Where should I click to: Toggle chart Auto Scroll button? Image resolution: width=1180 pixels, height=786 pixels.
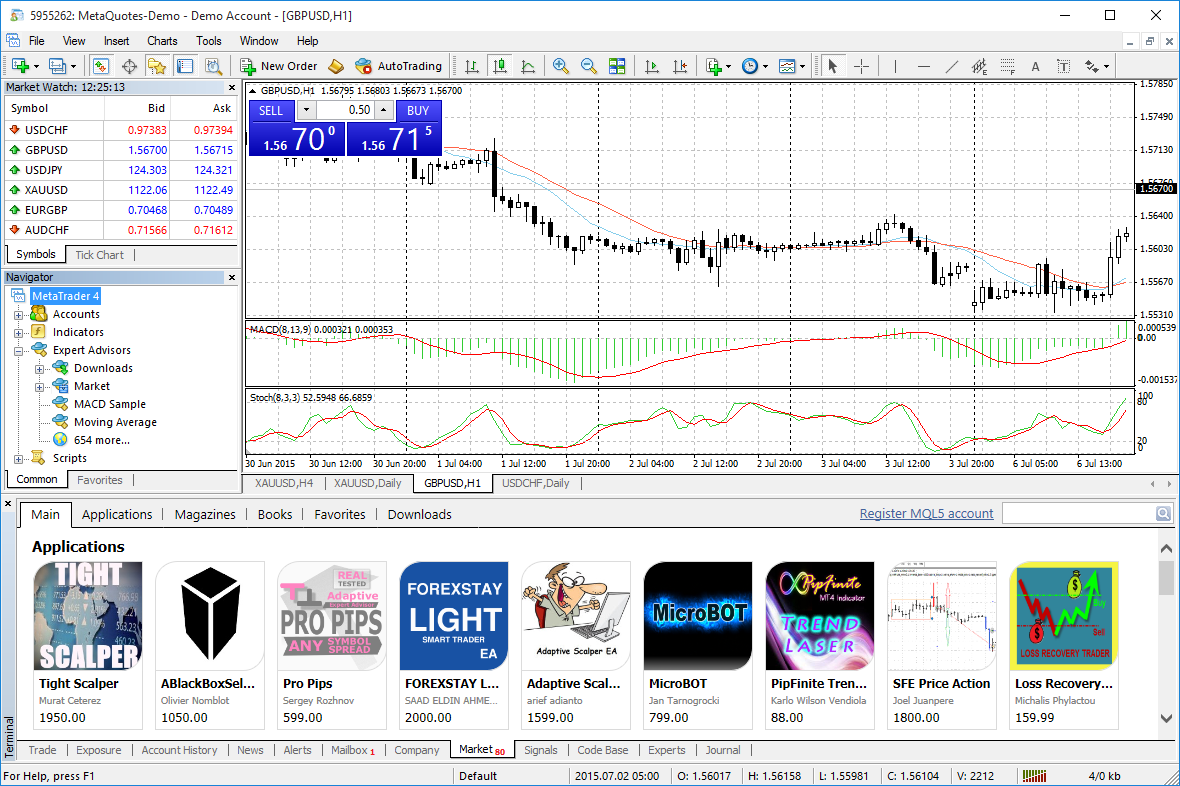(652, 66)
